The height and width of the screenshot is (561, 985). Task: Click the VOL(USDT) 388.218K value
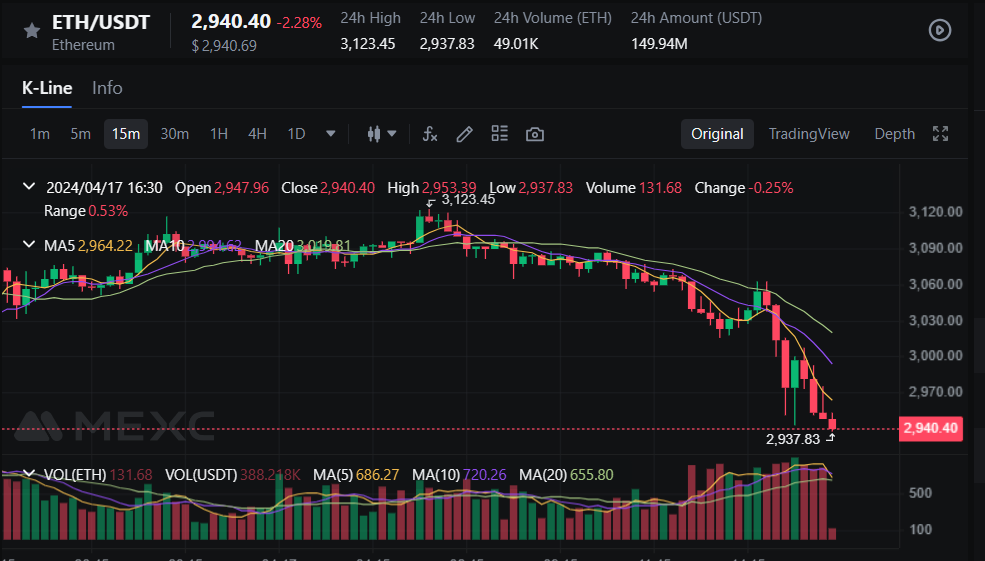pyautogui.click(x=270, y=475)
